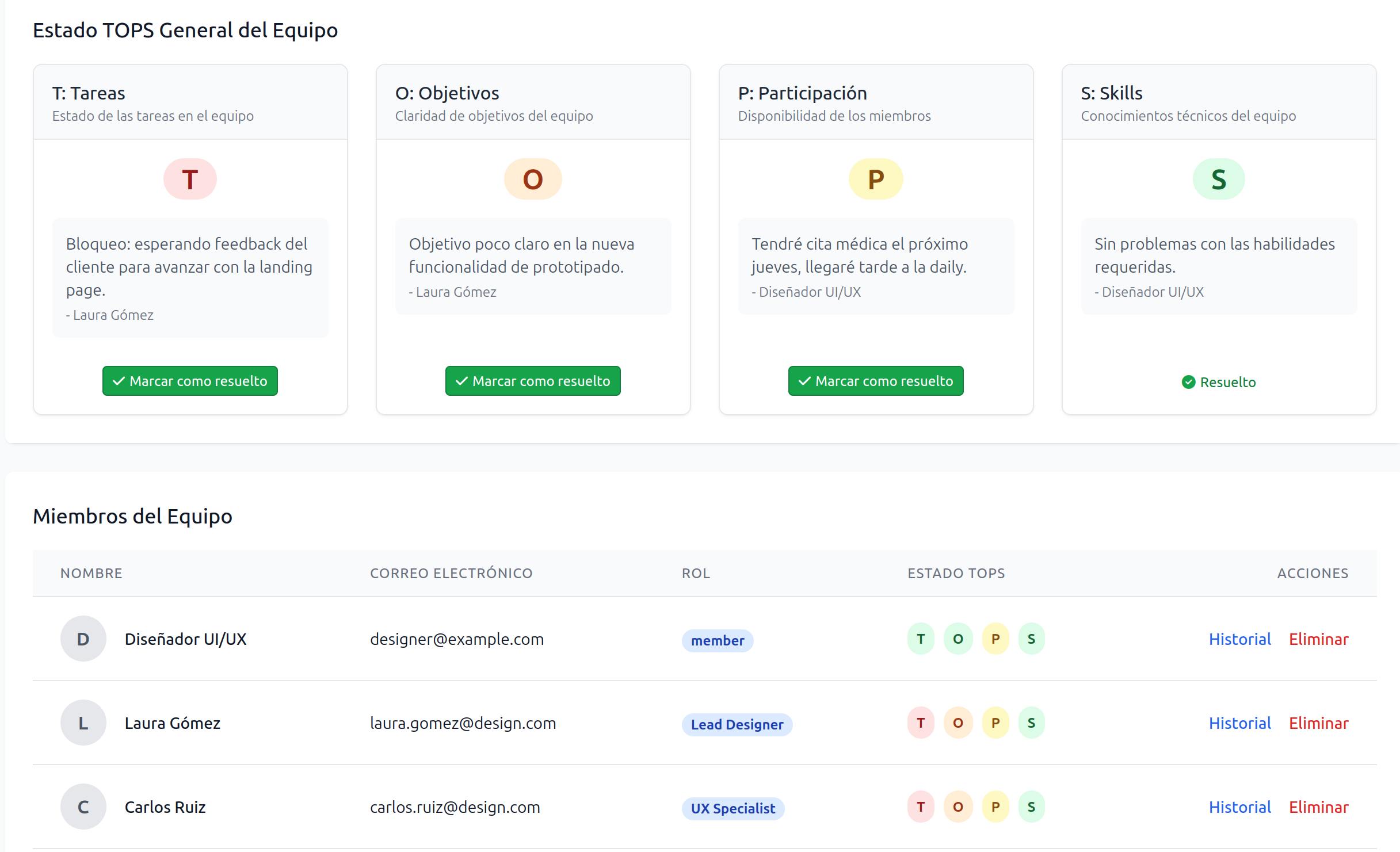Select the C avatar for Carlos Ruiz

pyautogui.click(x=83, y=807)
